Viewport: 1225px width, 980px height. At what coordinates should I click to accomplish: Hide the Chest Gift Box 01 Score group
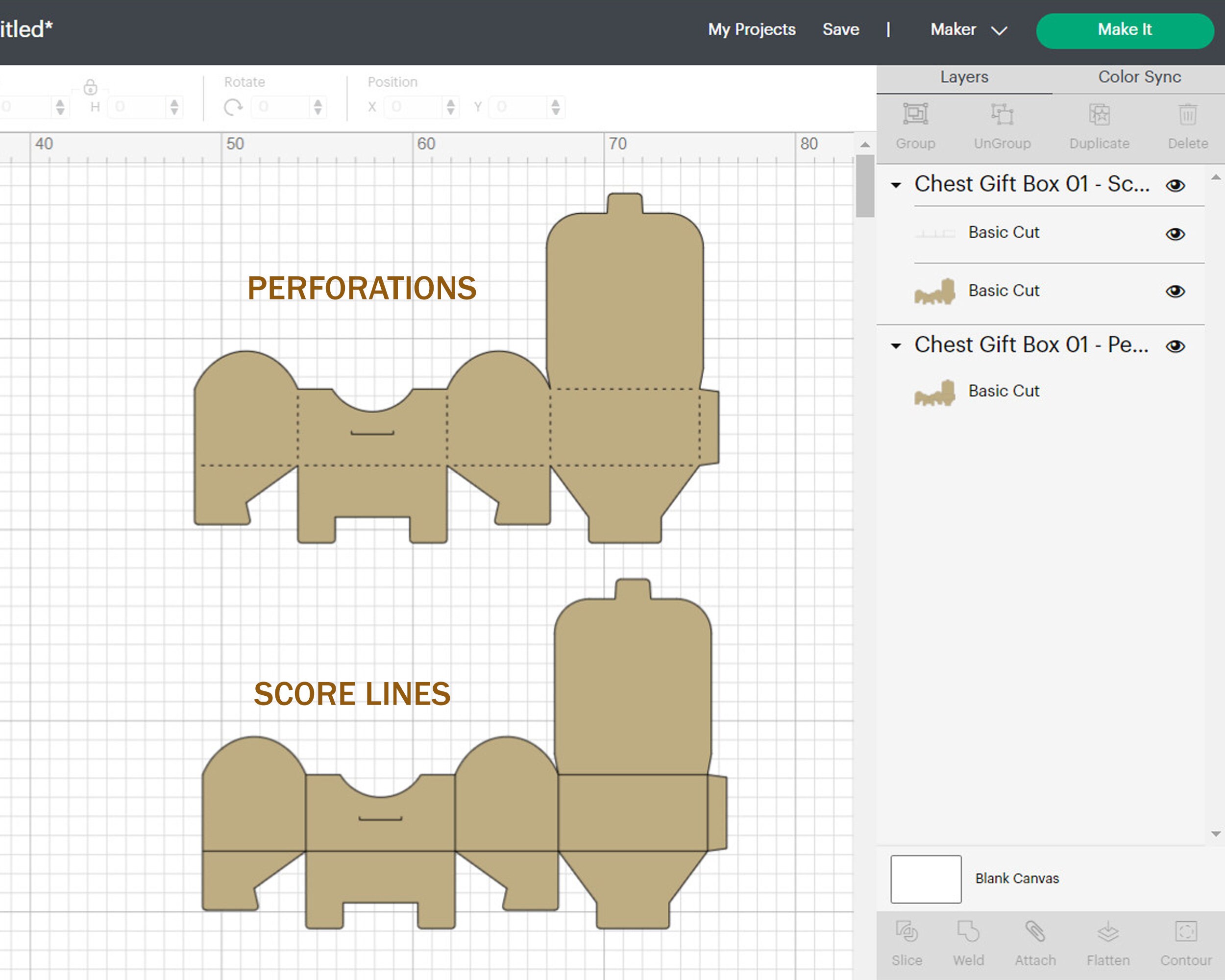coord(1176,185)
